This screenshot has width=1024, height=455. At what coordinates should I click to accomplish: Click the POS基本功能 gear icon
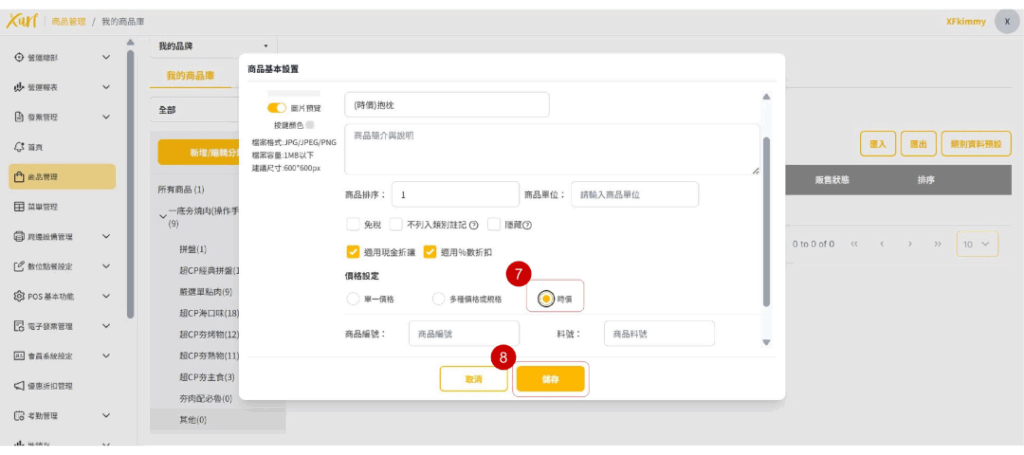pyautogui.click(x=19, y=297)
